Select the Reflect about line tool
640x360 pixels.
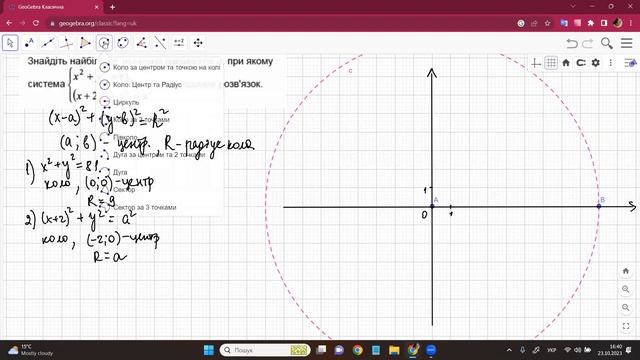(x=160, y=43)
